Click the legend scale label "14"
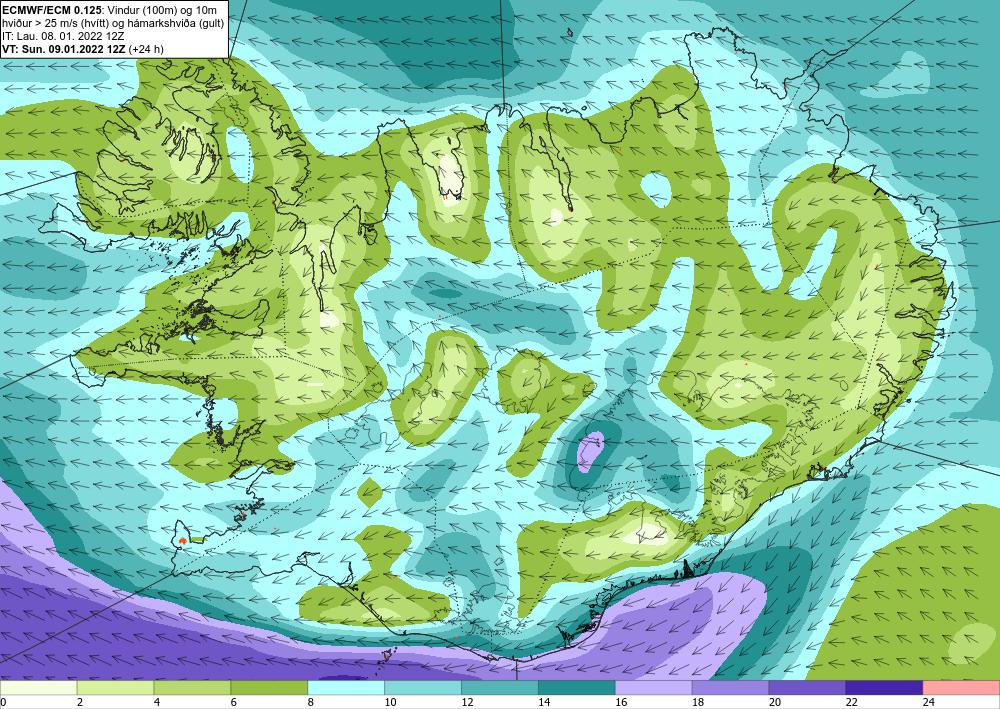 click(544, 702)
